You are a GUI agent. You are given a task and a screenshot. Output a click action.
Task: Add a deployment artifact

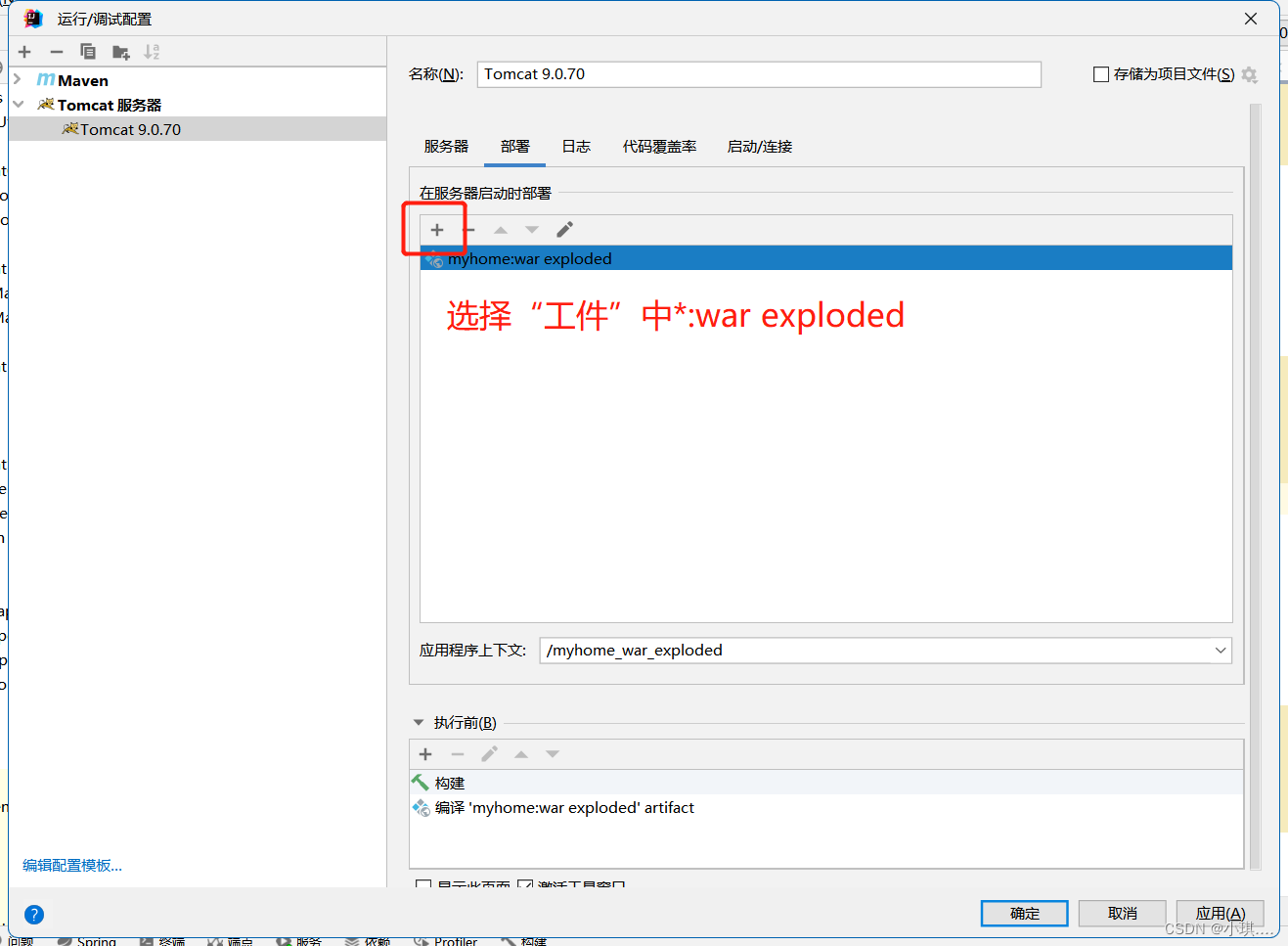pos(437,230)
